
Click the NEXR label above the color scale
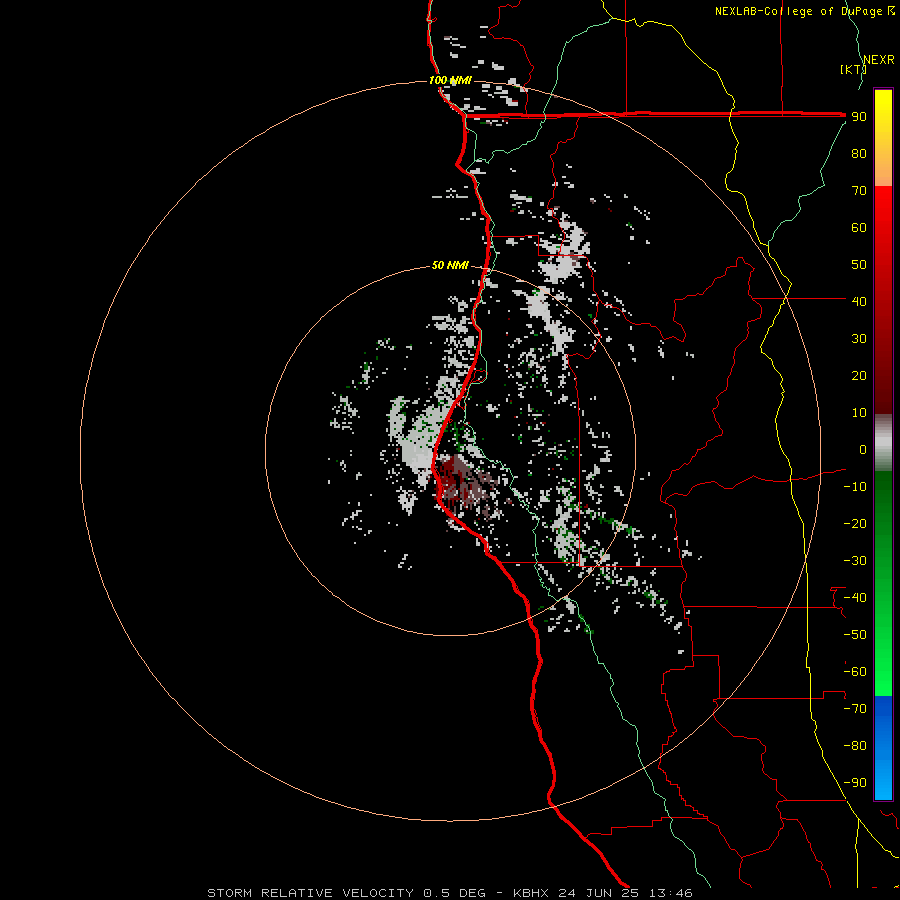[879, 60]
